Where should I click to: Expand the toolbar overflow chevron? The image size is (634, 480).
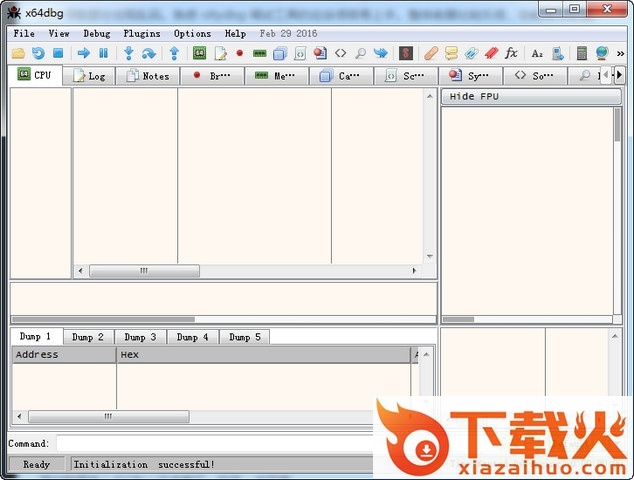pyautogui.click(x=620, y=53)
